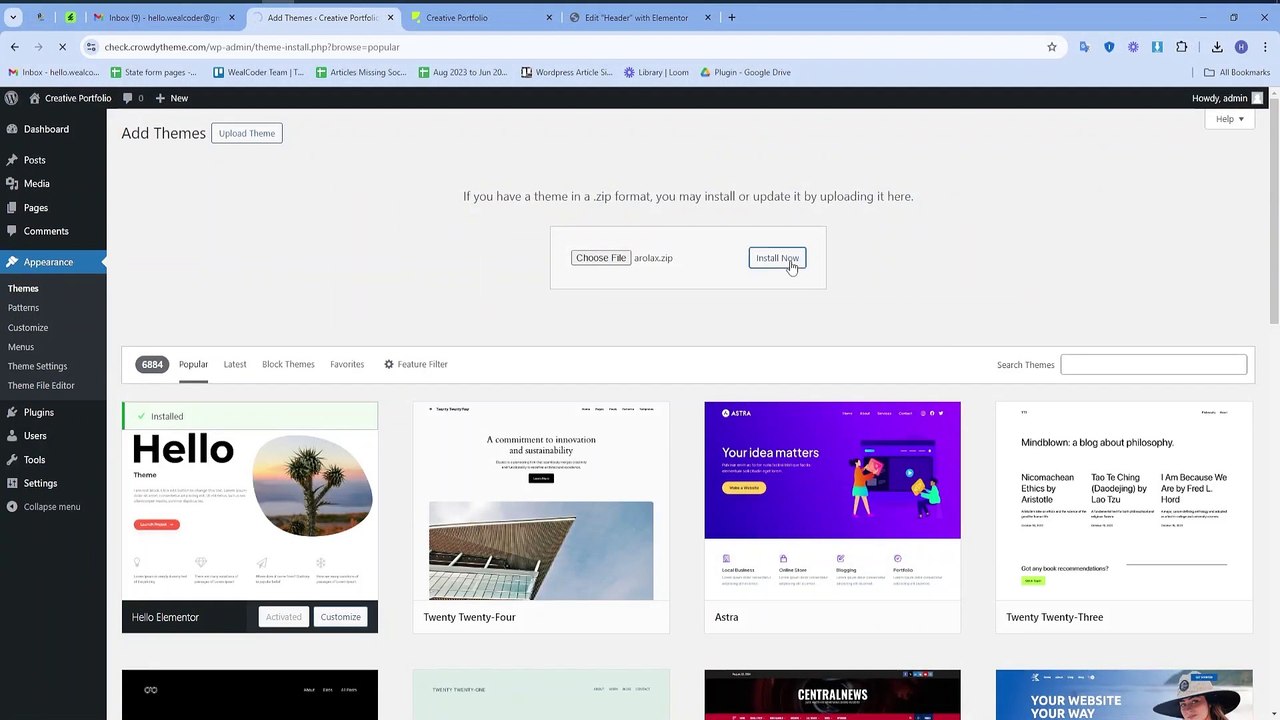Switch to the Block Themes tab
This screenshot has width=1280, height=720.
pyautogui.click(x=288, y=364)
